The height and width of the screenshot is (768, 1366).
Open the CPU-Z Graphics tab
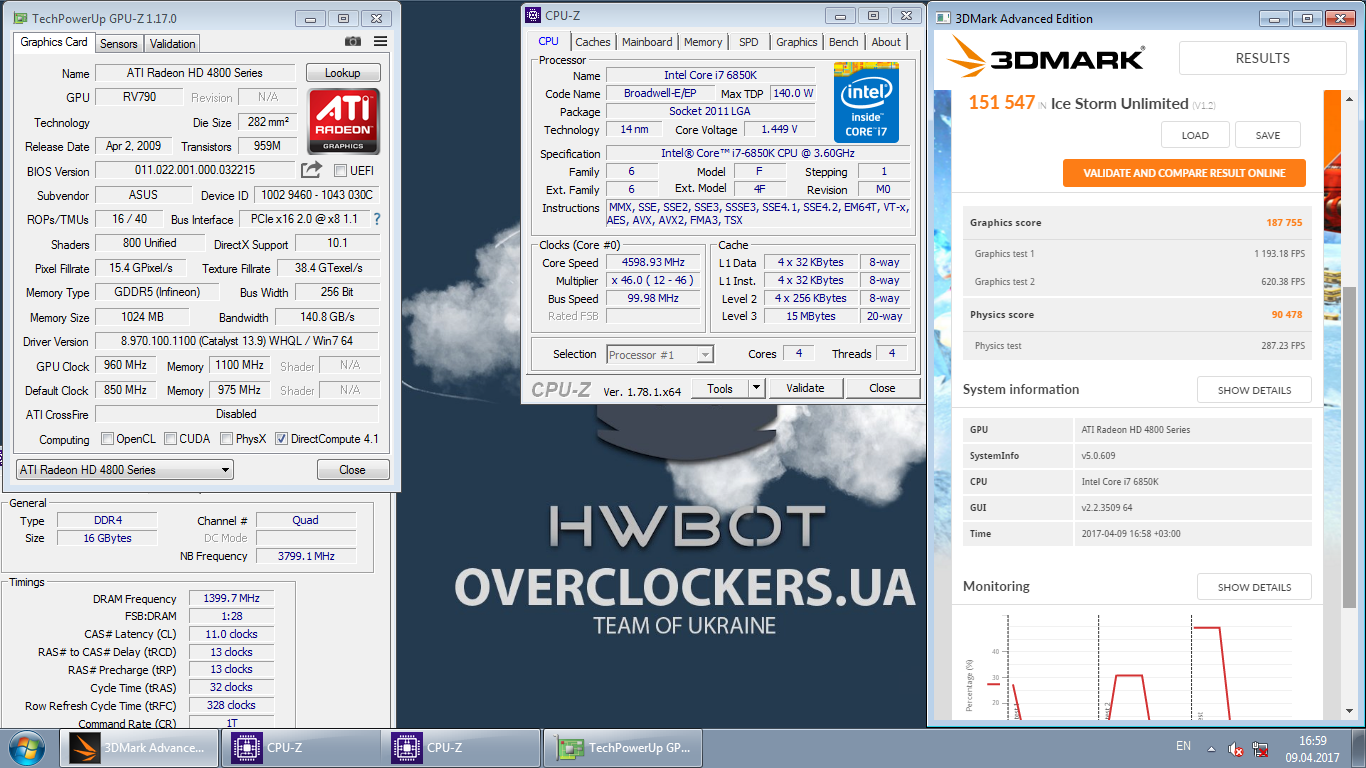(x=797, y=42)
